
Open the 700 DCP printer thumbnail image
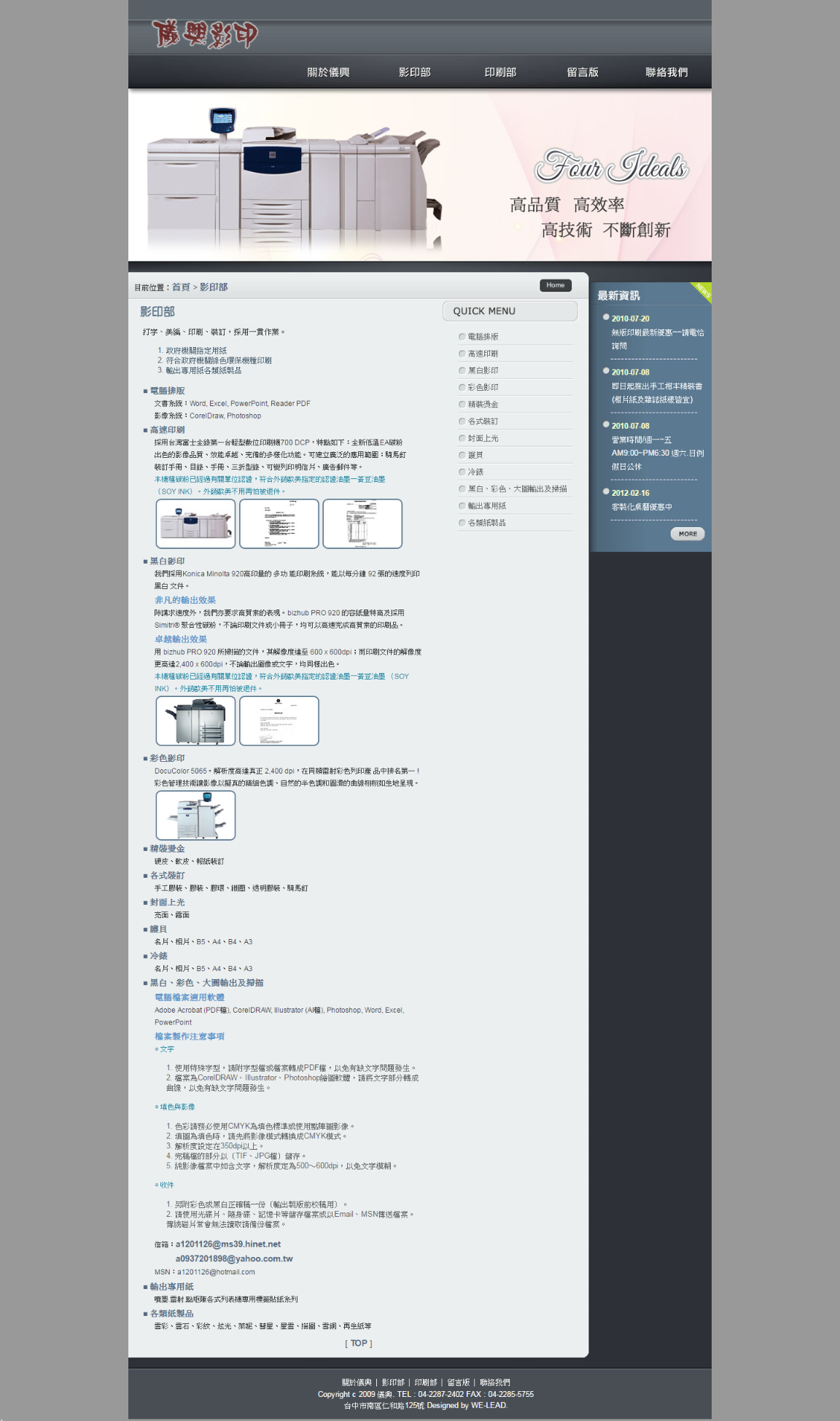[195, 523]
